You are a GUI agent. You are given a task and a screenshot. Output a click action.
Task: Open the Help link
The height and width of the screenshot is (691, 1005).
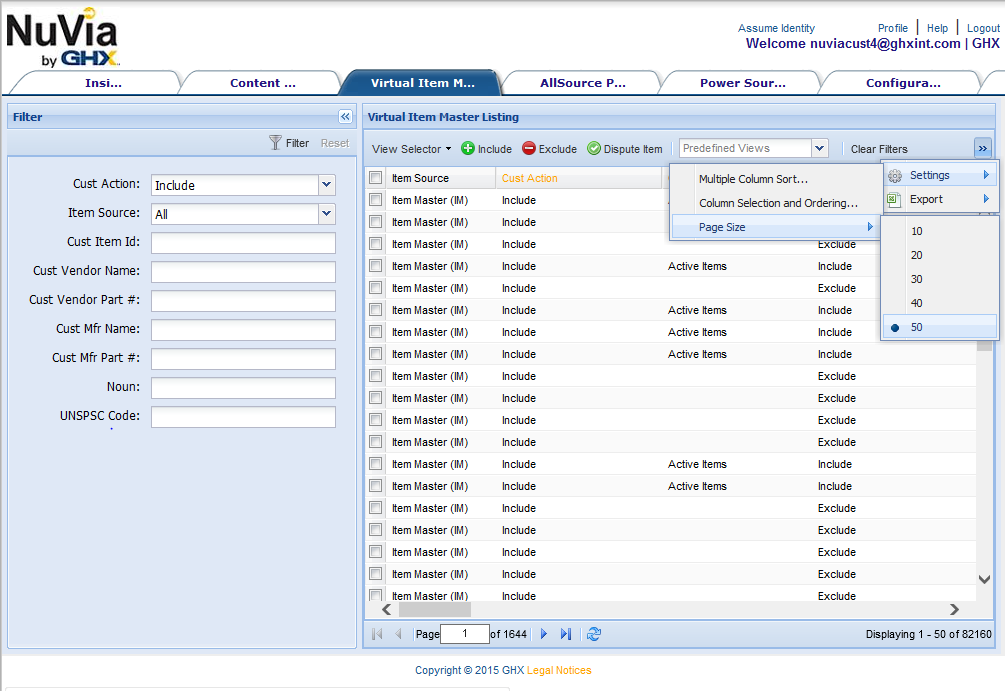(937, 28)
